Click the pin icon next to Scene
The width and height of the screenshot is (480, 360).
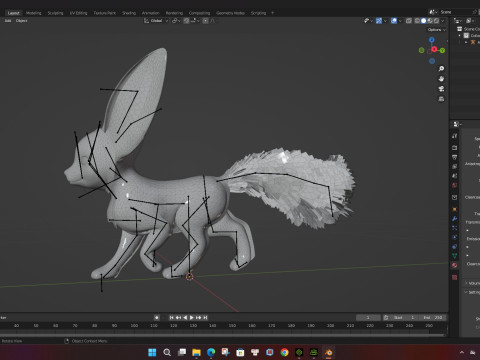475,12
